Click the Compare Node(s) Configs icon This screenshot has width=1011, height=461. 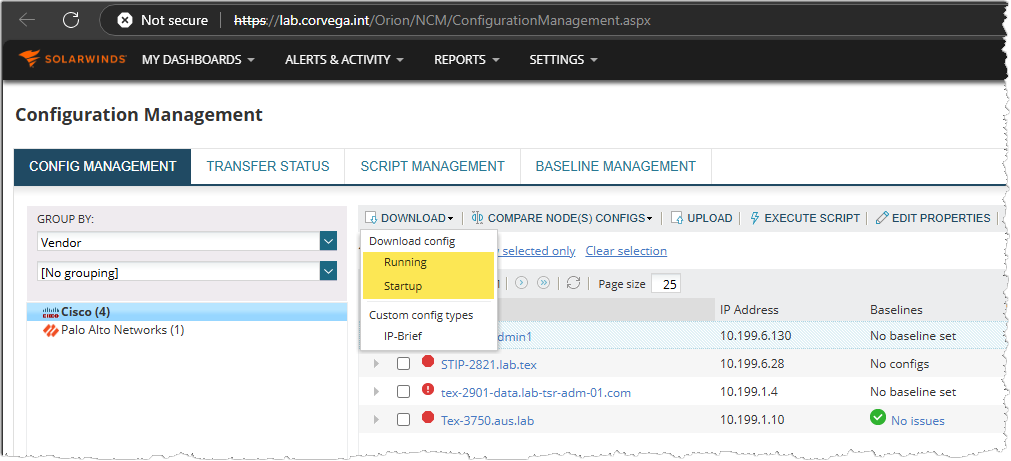478,218
